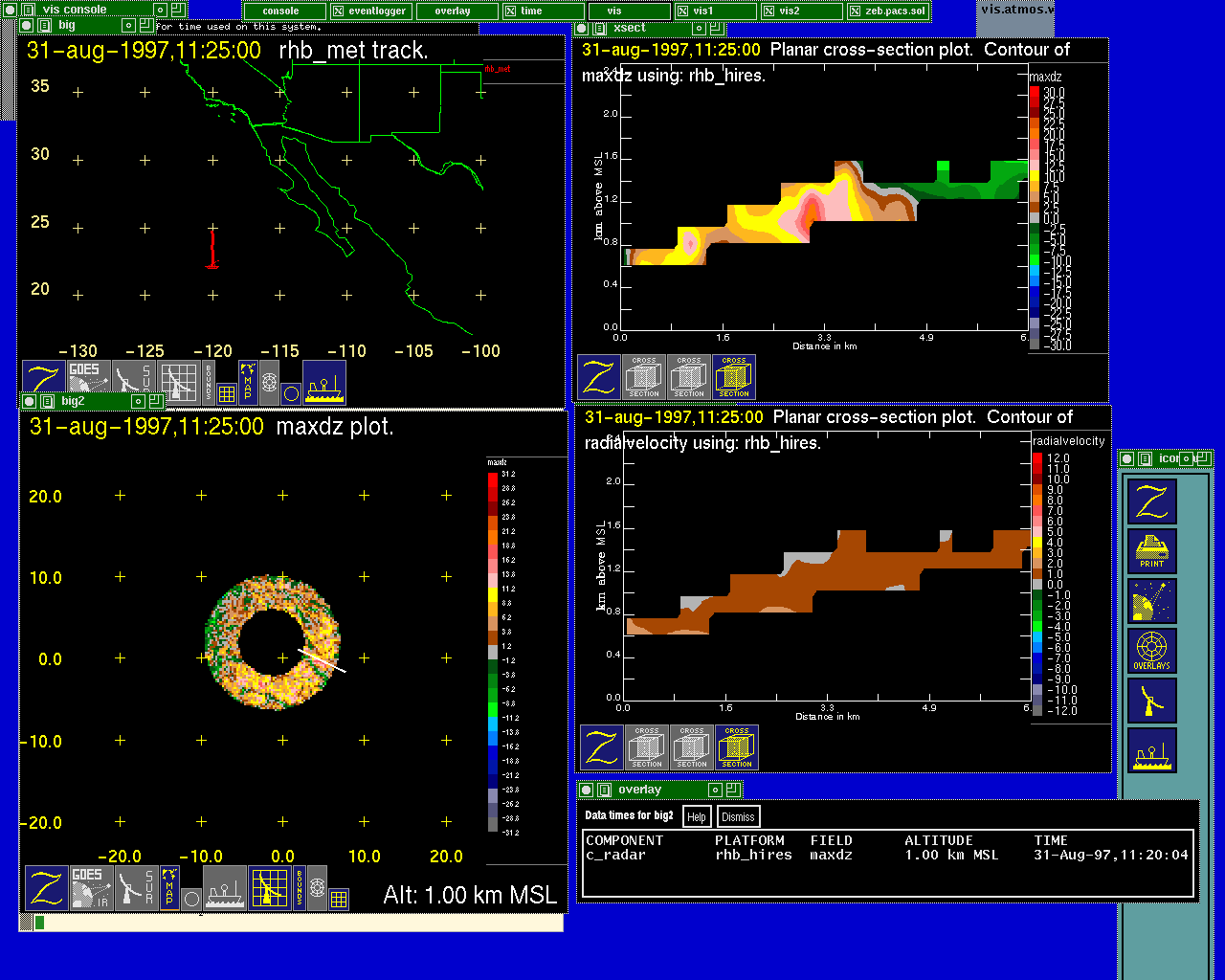The image size is (1225, 980).
Task: Click the MAP icon in the maxdz plot toolbar
Action: pyautogui.click(x=169, y=887)
